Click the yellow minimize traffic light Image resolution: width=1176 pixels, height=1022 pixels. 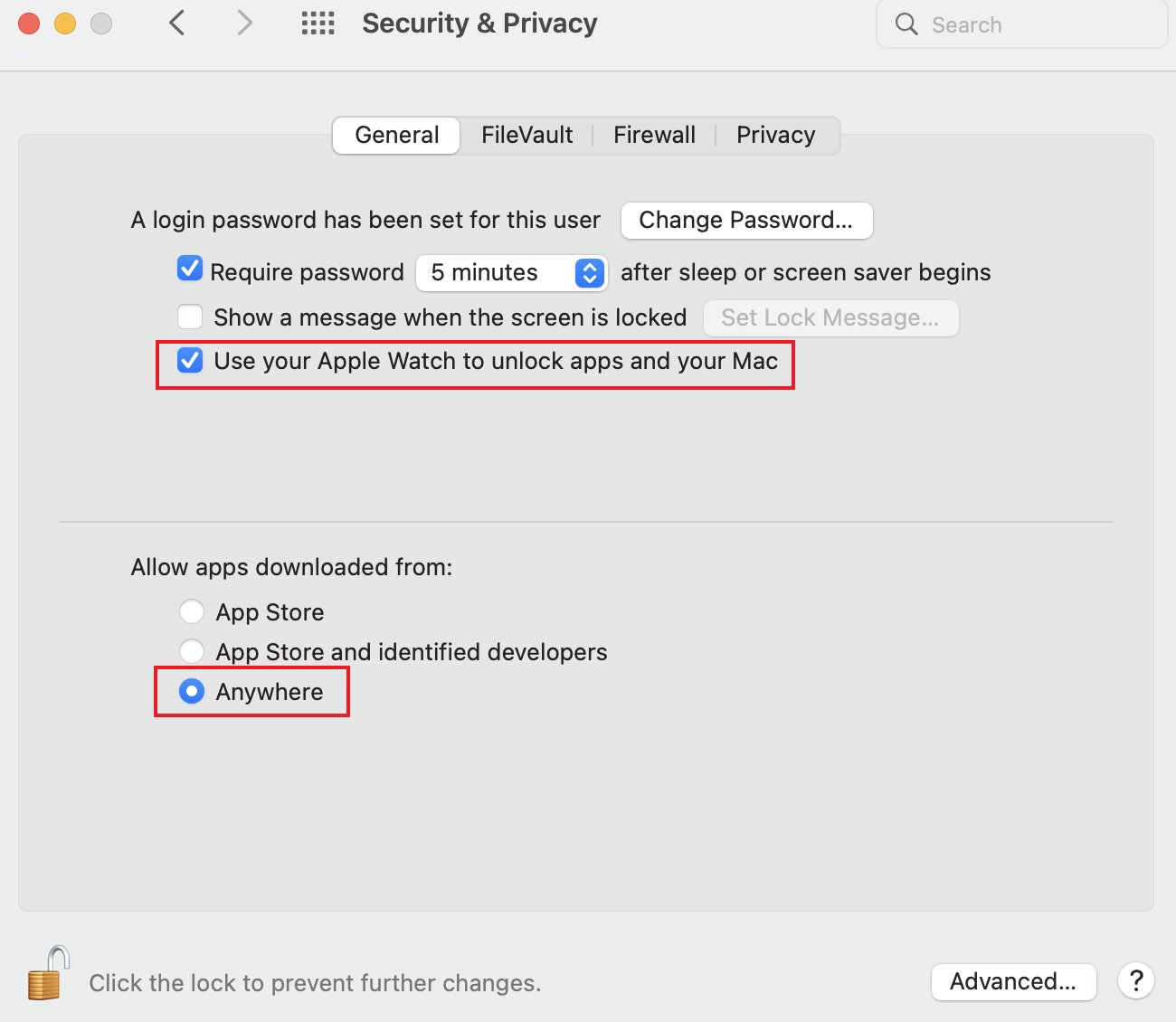pyautogui.click(x=64, y=23)
